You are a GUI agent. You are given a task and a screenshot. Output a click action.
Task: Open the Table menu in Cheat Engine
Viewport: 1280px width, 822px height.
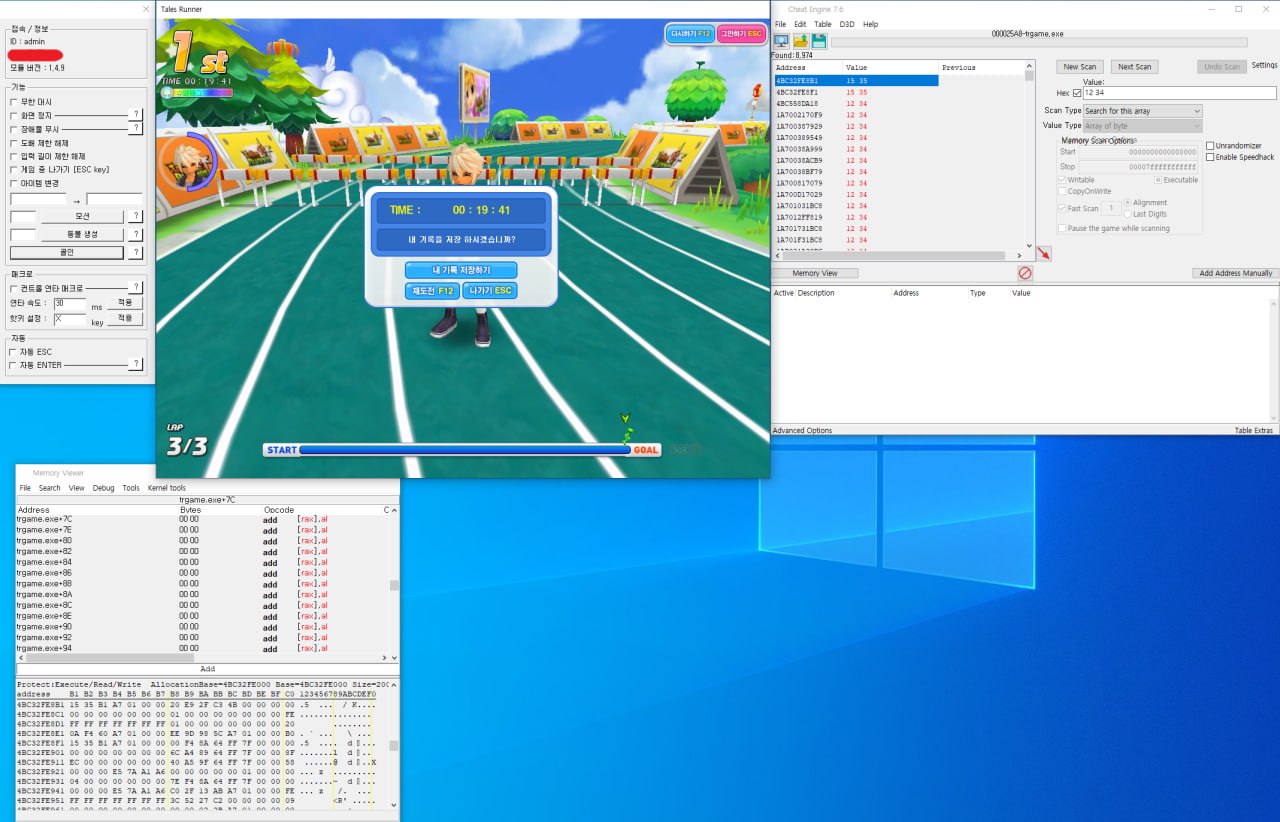point(822,24)
